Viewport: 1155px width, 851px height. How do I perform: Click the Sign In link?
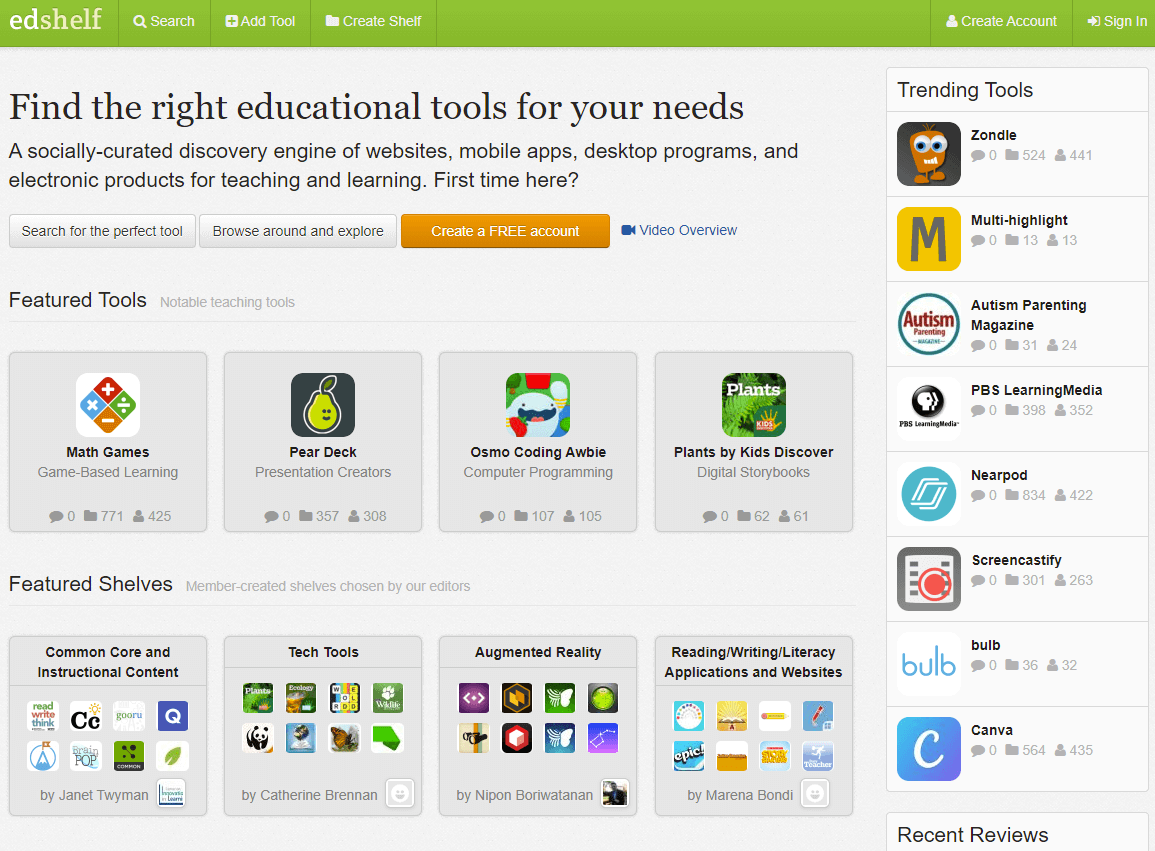coord(1117,22)
